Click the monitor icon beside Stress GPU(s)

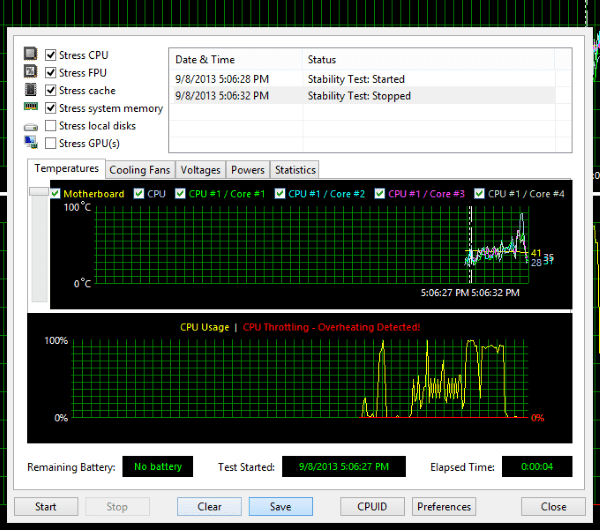[31, 142]
